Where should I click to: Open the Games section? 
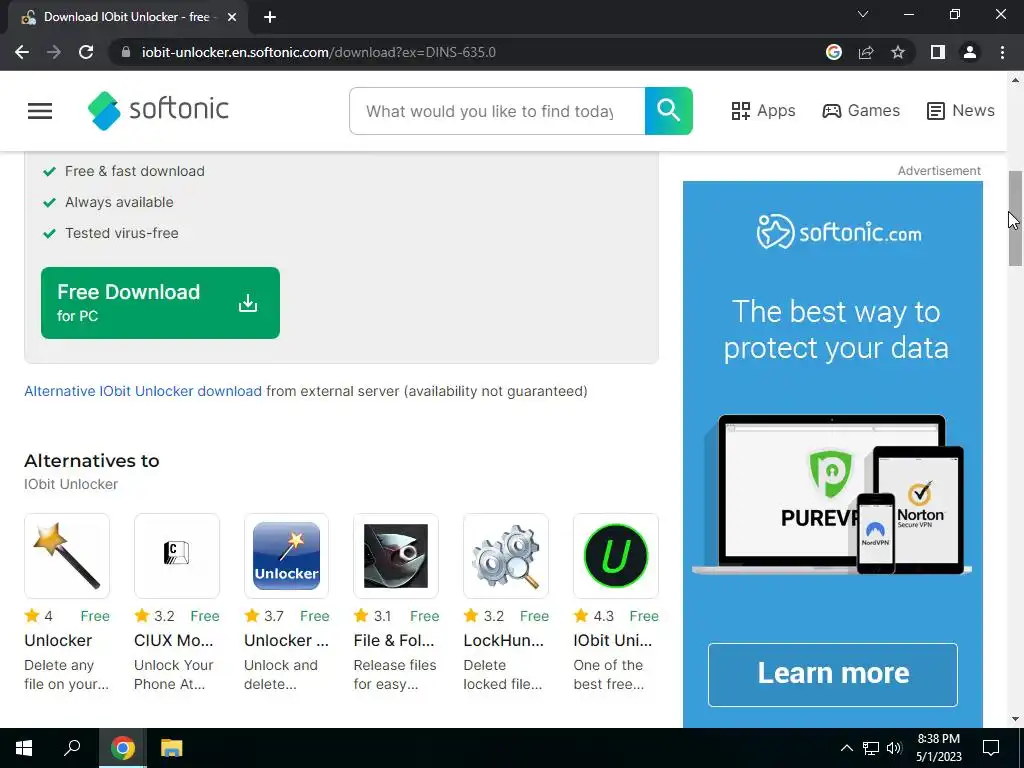[x=861, y=110]
